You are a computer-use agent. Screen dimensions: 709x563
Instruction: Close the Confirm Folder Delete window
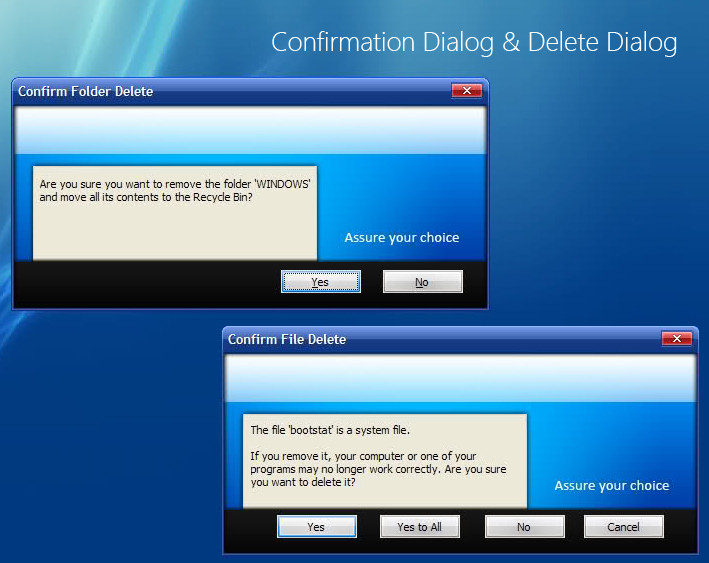click(467, 90)
